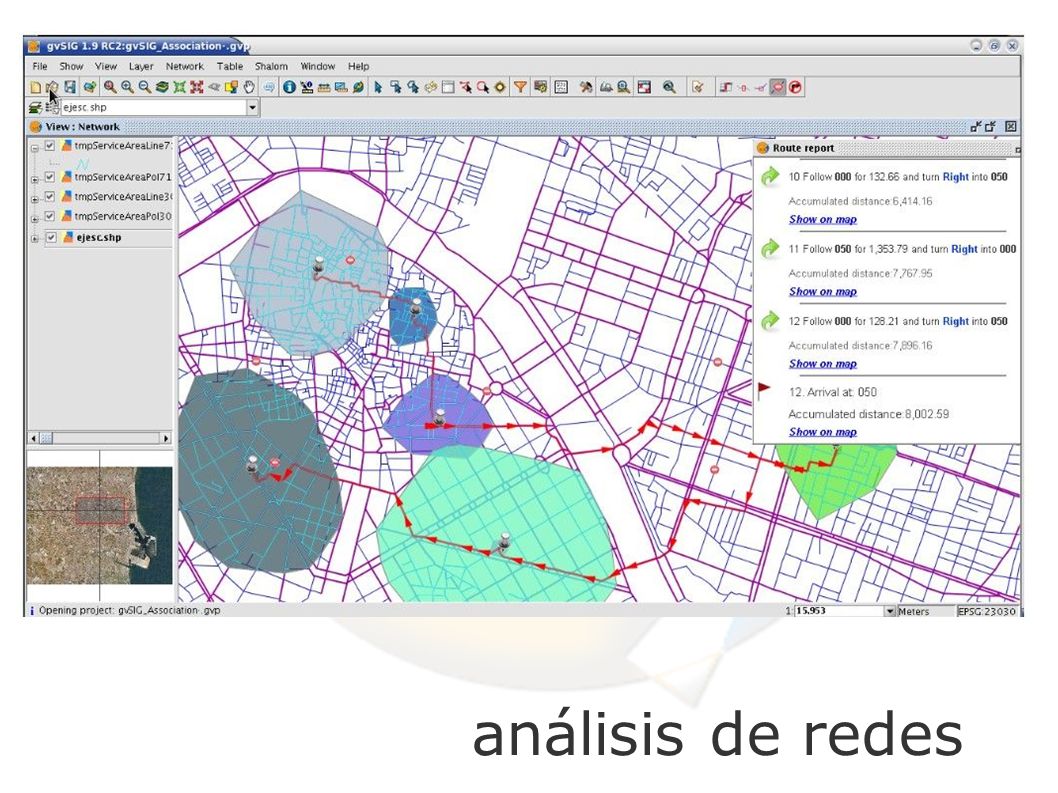Image resolution: width=1058 pixels, height=793 pixels.
Task: Expand the tmpServiceAreaLine3 layer node
Action: click(x=34, y=199)
